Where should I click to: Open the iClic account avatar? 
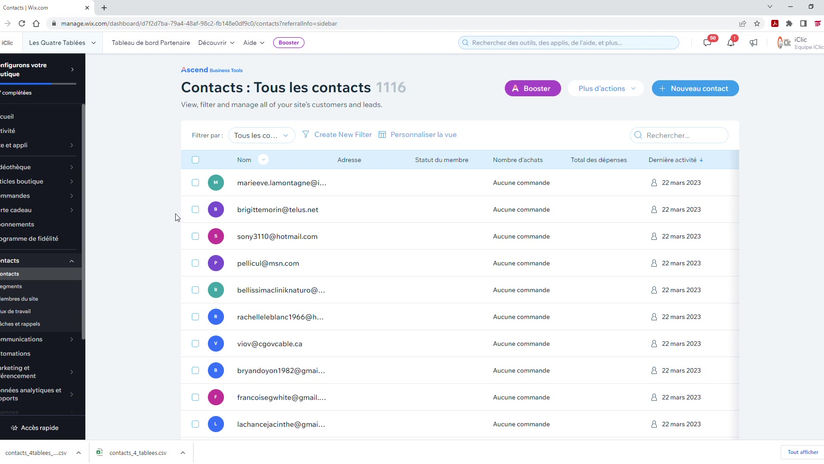point(783,43)
